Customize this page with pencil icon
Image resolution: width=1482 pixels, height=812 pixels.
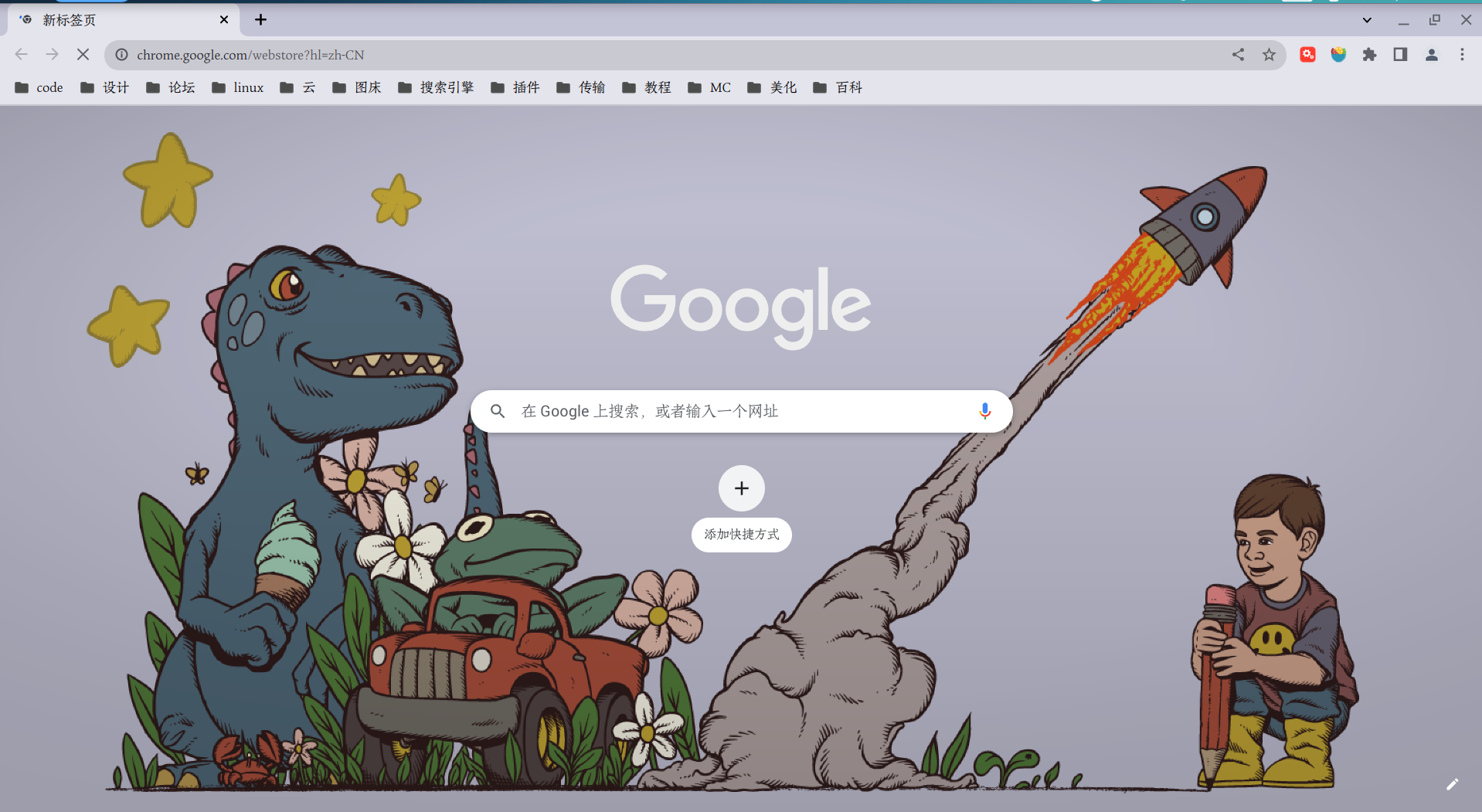tap(1453, 784)
